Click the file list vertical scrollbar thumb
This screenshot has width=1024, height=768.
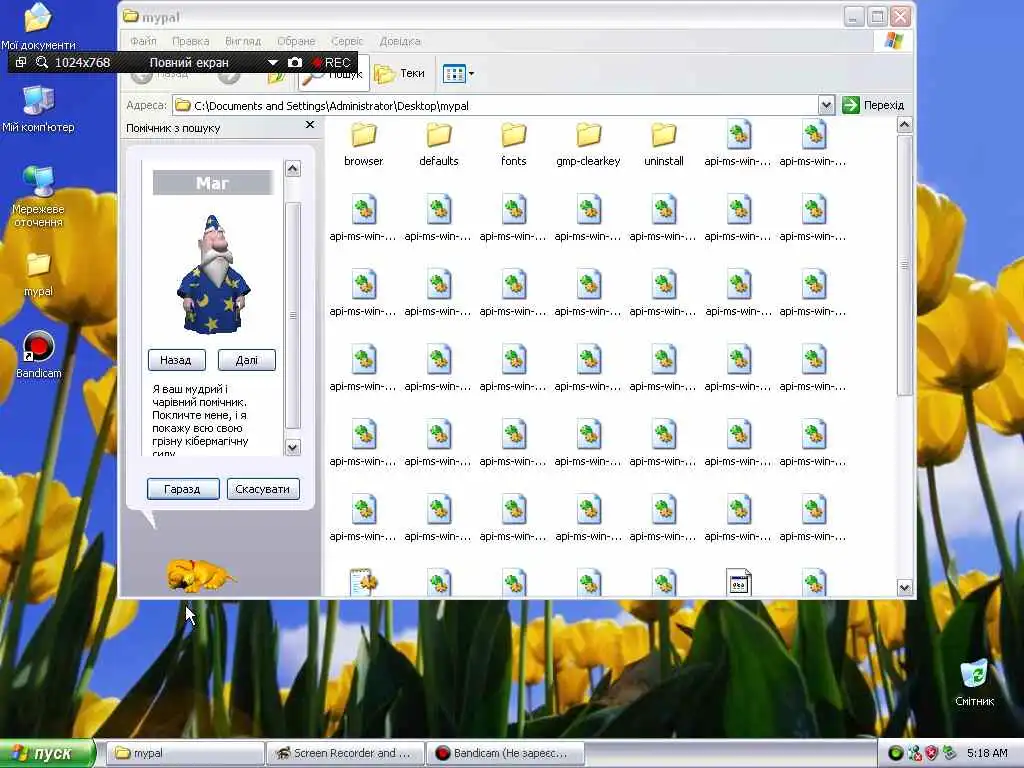coord(904,264)
